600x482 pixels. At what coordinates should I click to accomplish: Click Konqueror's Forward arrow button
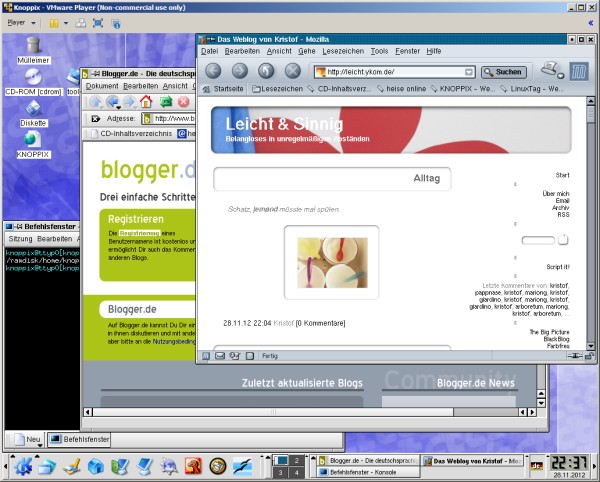tap(129, 102)
